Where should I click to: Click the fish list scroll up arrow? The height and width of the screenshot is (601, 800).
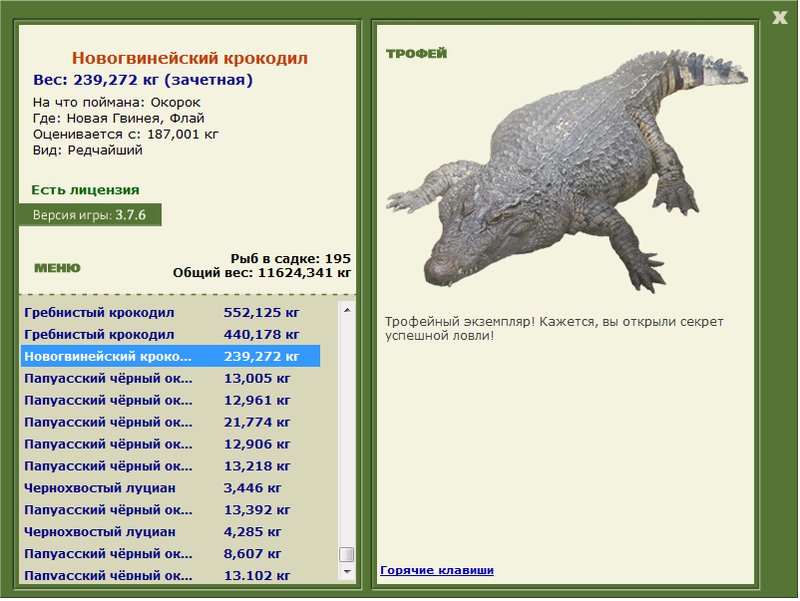tap(347, 310)
